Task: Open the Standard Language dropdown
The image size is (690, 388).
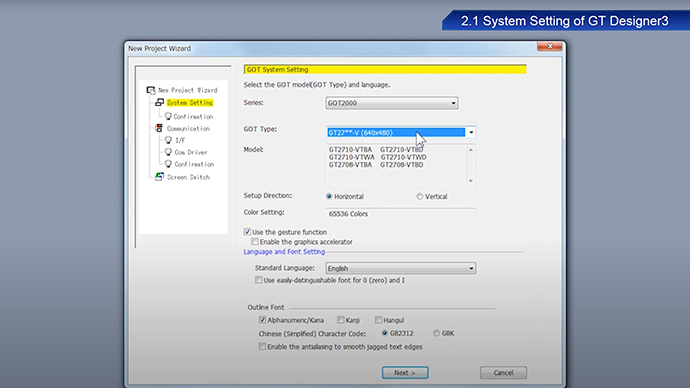Action: click(400, 268)
